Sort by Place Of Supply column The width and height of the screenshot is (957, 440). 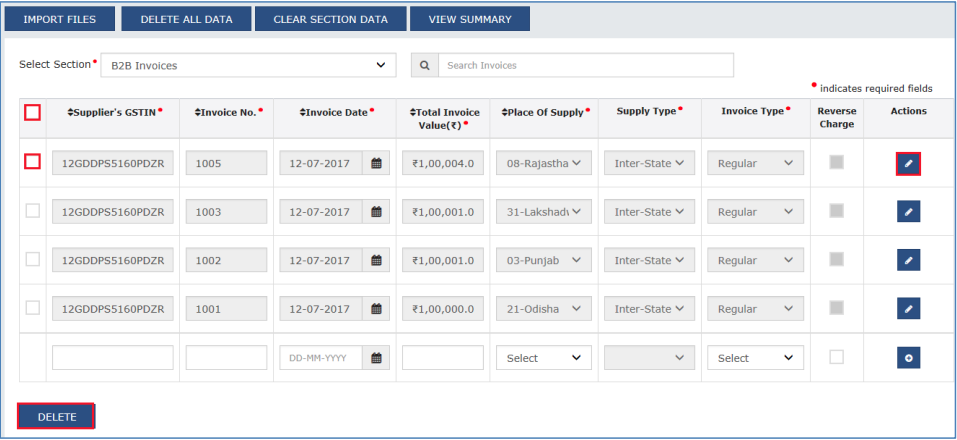point(505,112)
